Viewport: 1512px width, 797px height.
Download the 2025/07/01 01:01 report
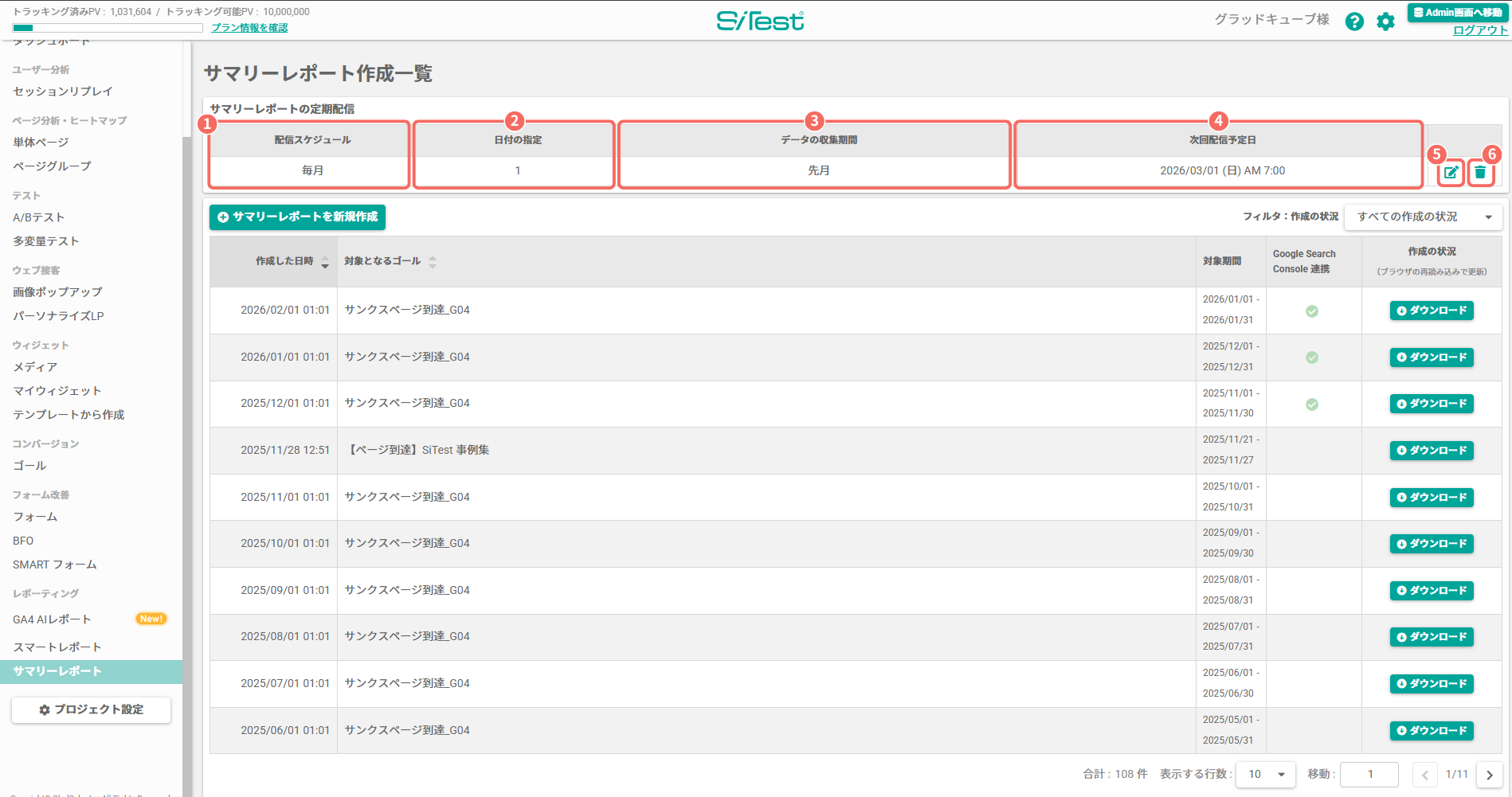coord(1432,684)
